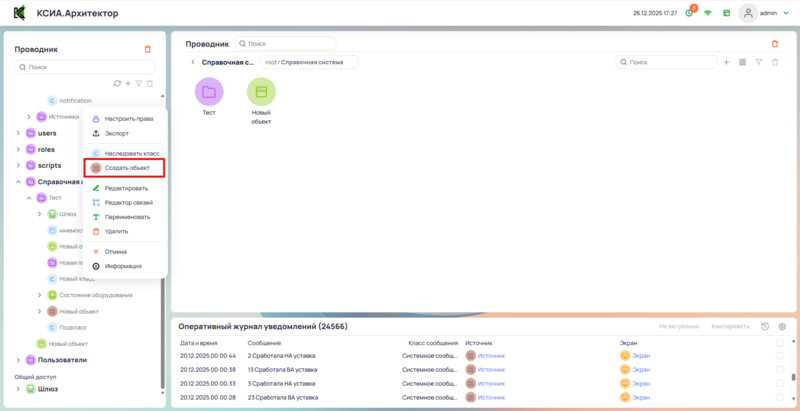
Task: Switch to grid view in right explorer
Action: click(x=742, y=62)
